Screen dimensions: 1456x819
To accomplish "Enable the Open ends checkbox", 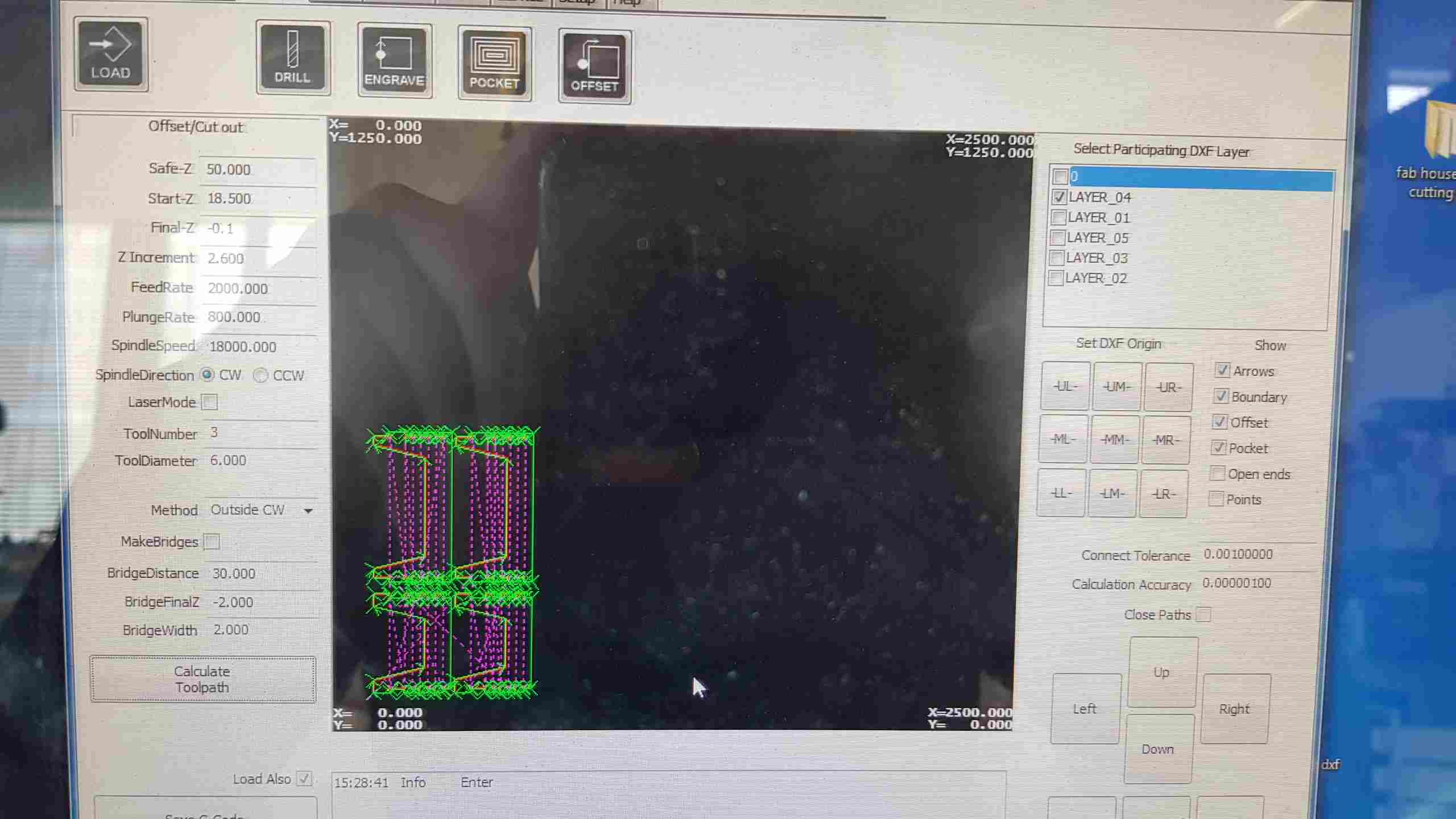I will pos(1217,474).
